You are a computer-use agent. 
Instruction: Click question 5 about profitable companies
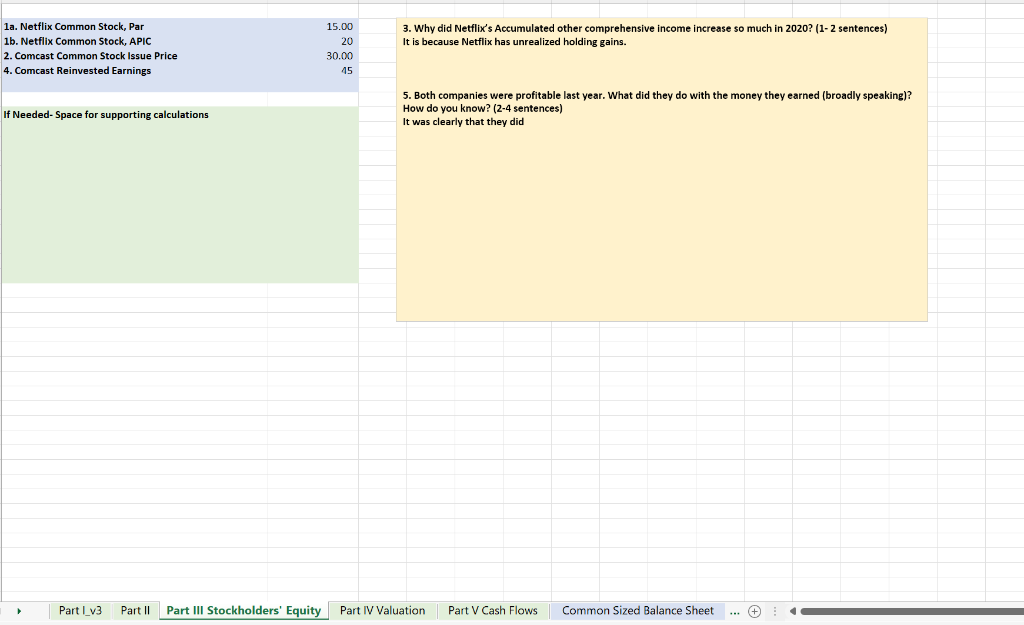657,95
